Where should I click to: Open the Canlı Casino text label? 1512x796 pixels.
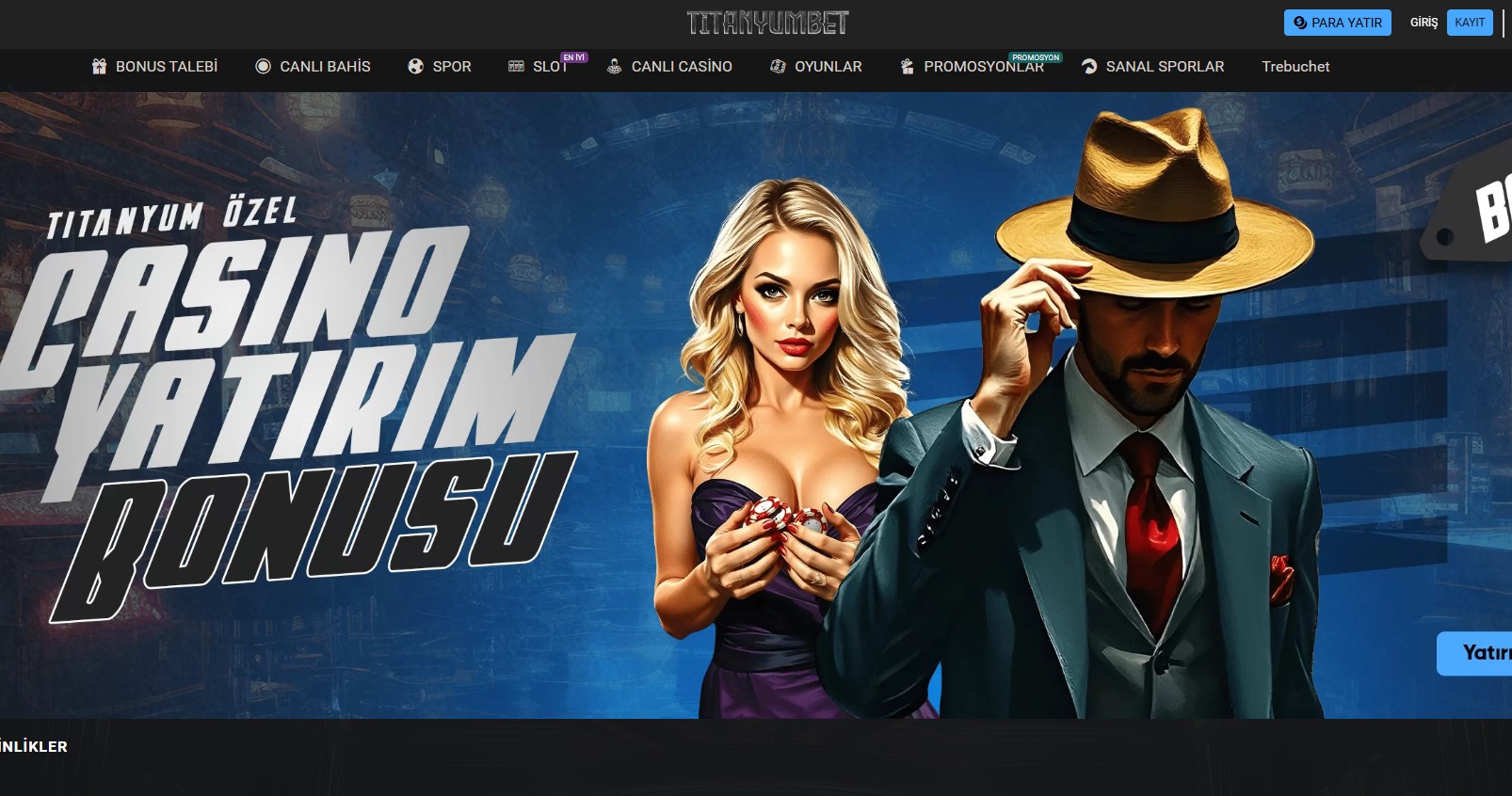[682, 67]
